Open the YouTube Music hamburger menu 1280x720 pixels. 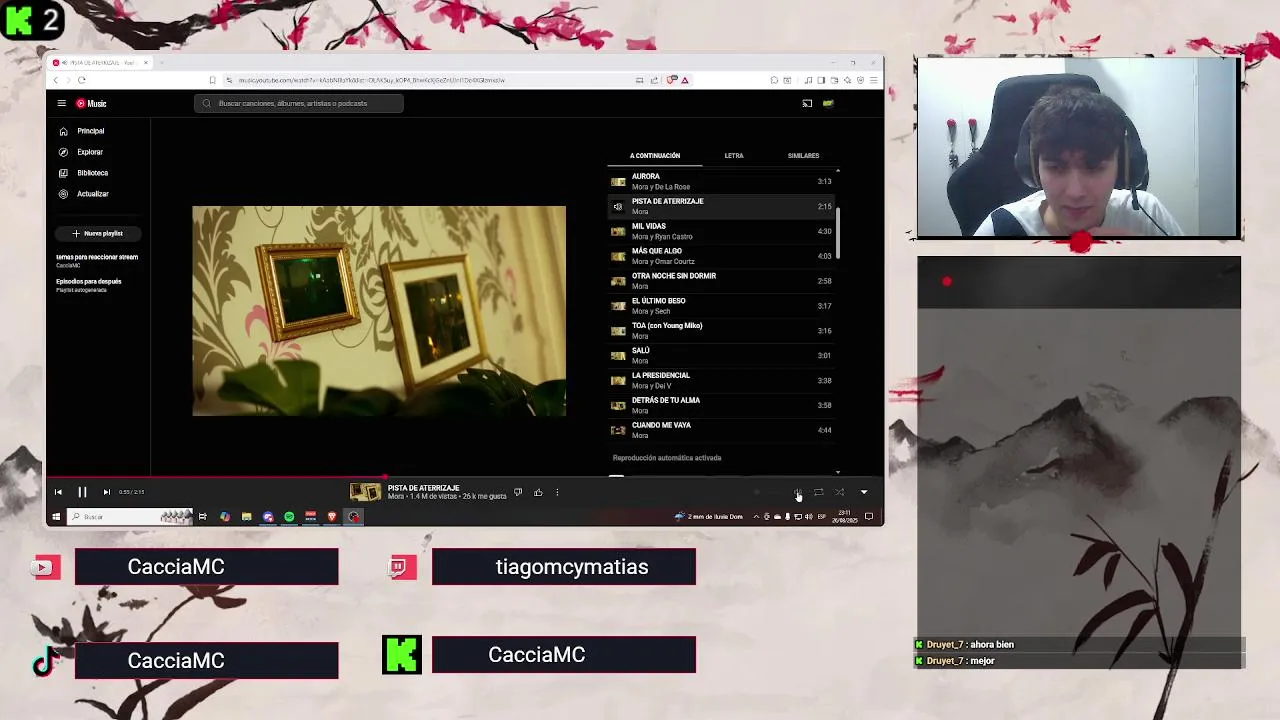[x=61, y=103]
